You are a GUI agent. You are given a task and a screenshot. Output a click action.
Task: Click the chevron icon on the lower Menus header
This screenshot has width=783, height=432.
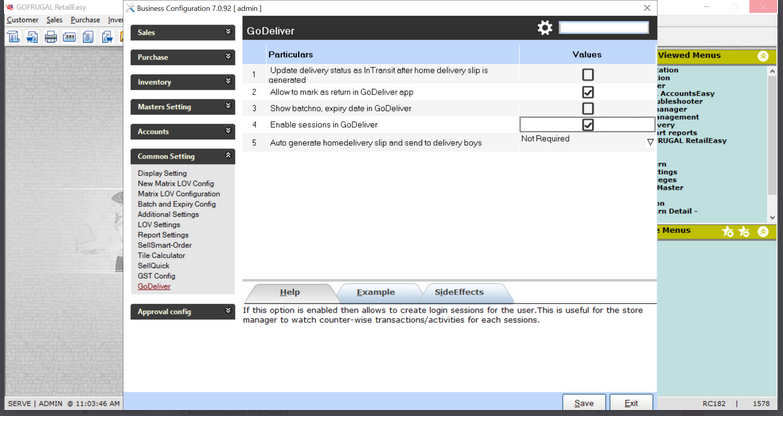pos(763,231)
